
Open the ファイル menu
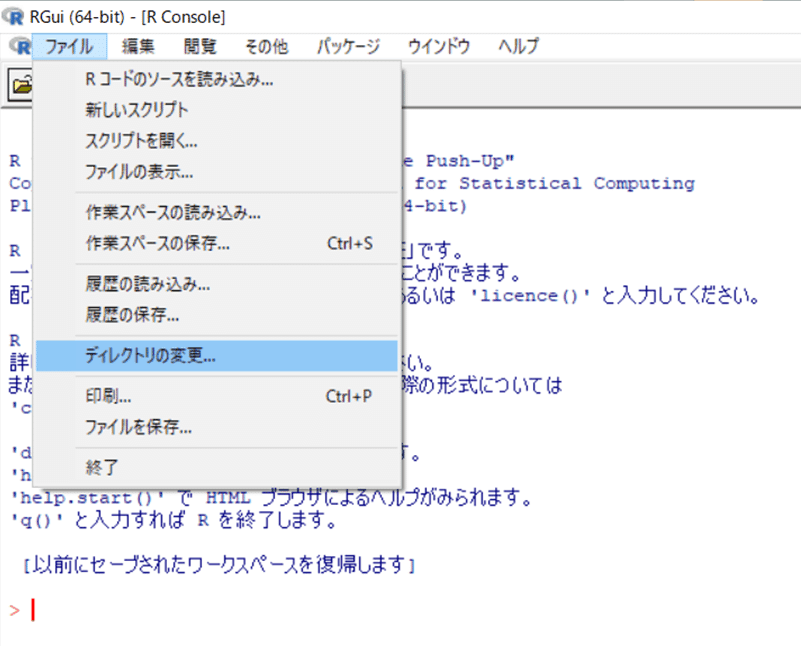pyautogui.click(x=69, y=46)
